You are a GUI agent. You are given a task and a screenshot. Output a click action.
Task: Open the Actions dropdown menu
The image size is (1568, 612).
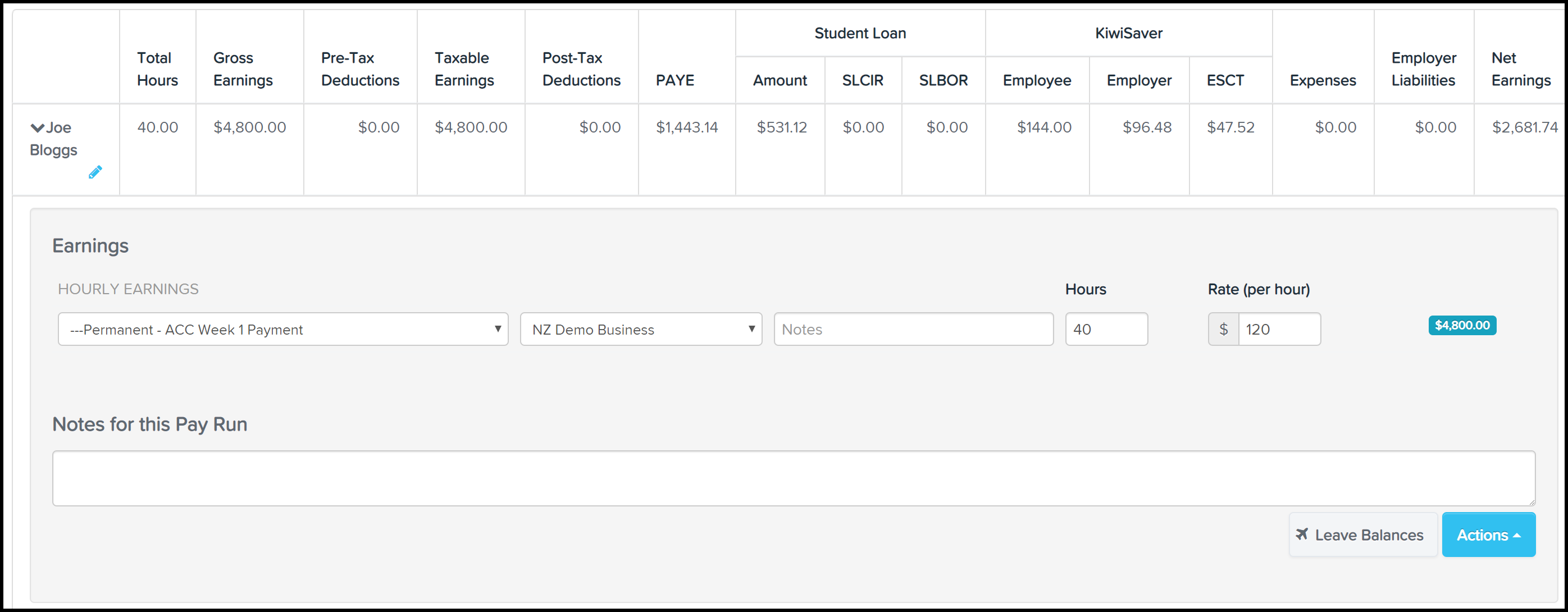point(1488,535)
